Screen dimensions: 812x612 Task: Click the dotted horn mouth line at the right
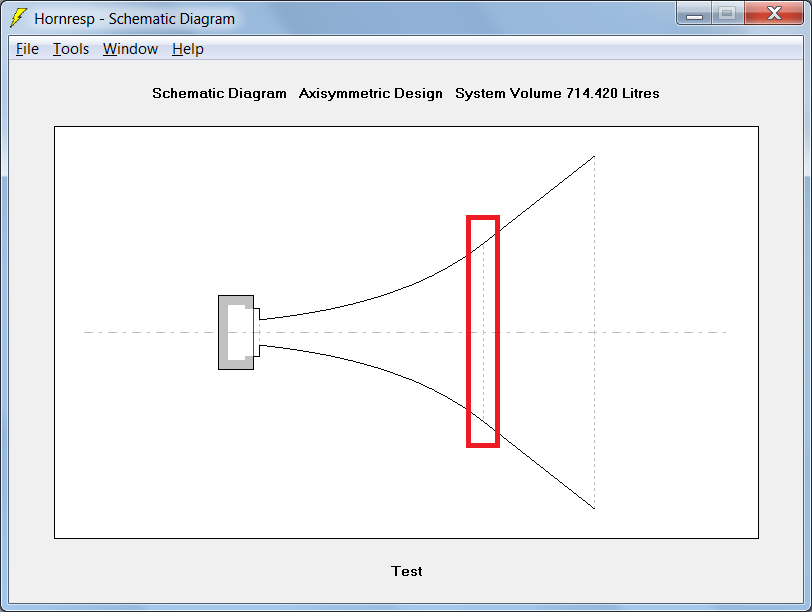(x=594, y=332)
